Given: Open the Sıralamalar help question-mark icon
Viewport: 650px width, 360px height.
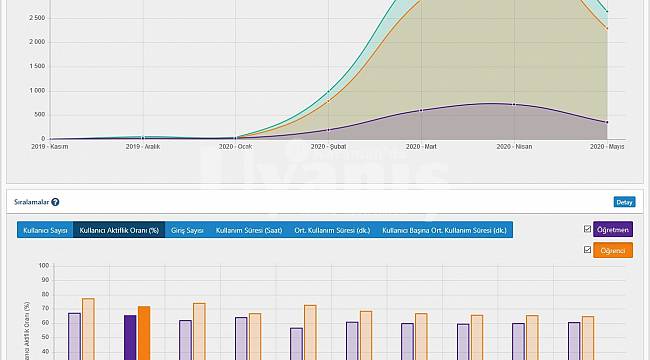Looking at the screenshot, I should pyautogui.click(x=55, y=202).
